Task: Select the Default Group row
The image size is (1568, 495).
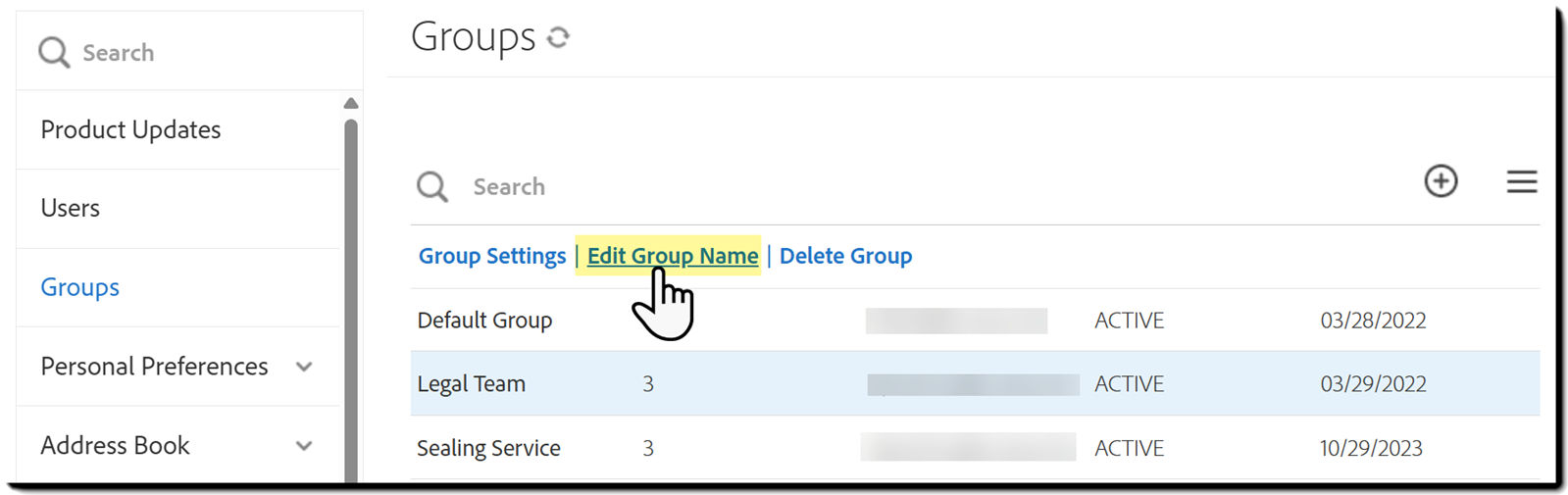Action: [484, 321]
